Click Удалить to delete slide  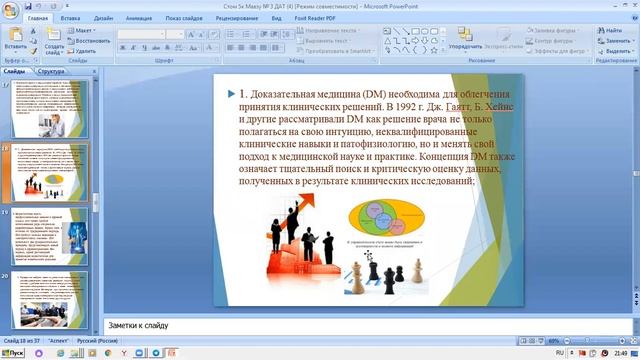coord(82,51)
